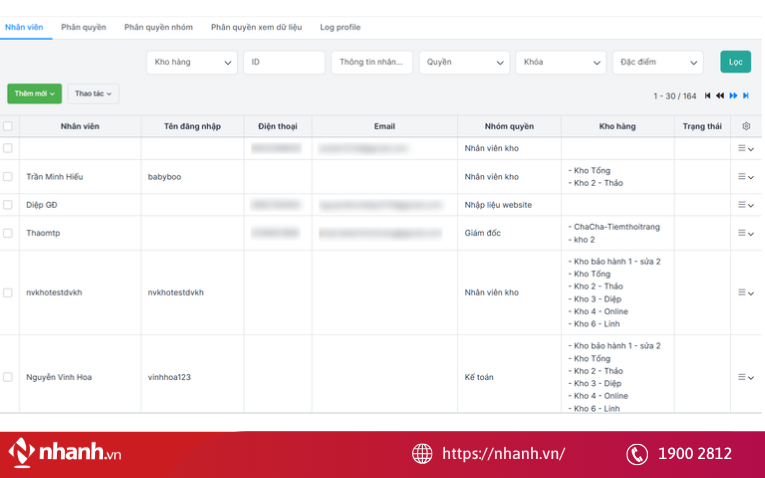Image resolution: width=765 pixels, height=478 pixels.
Task: Tick Nguyễn Vinh Hoa's checkbox
Action: (8, 377)
